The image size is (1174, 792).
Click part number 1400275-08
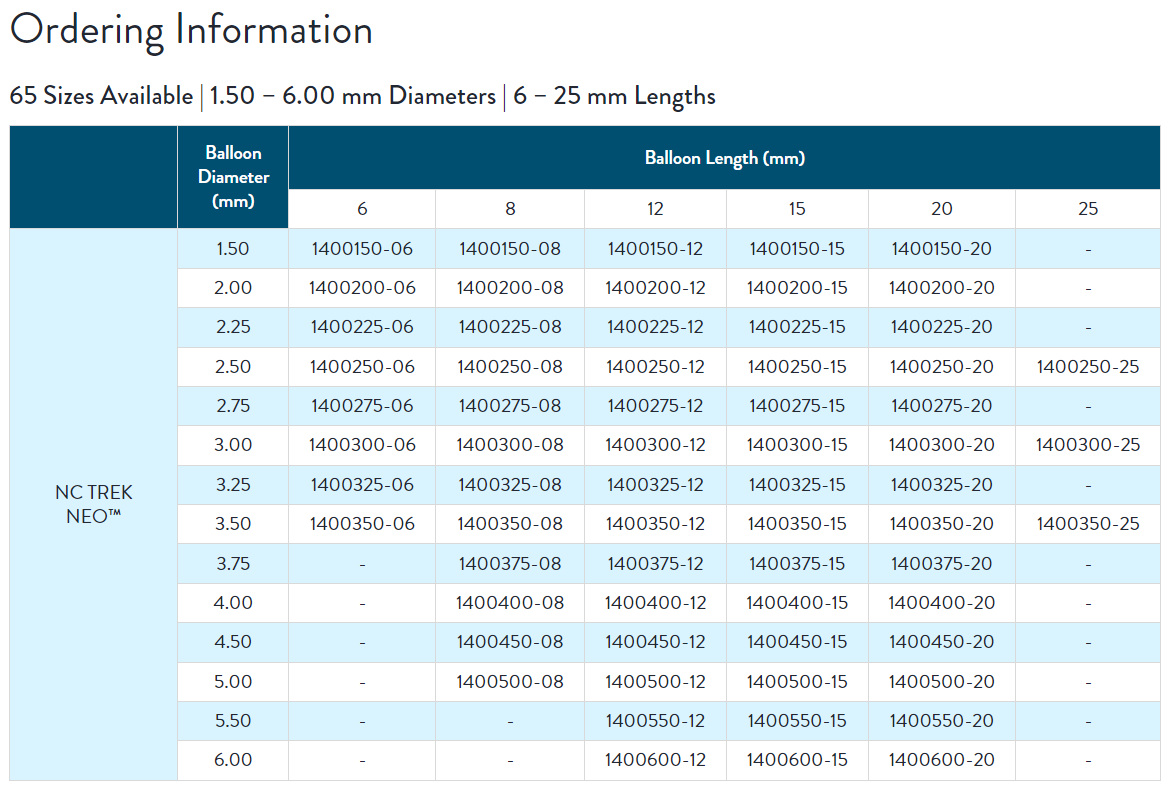[x=510, y=406]
